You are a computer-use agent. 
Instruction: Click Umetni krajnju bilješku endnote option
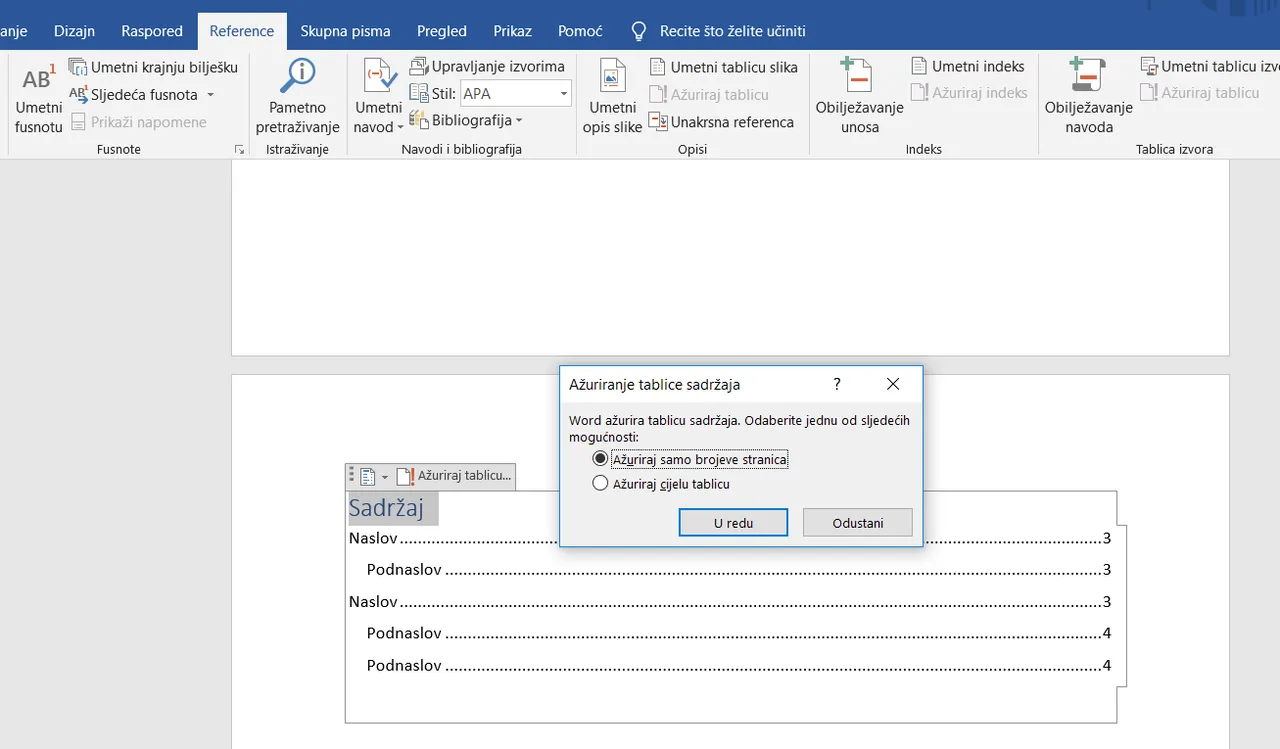point(153,67)
